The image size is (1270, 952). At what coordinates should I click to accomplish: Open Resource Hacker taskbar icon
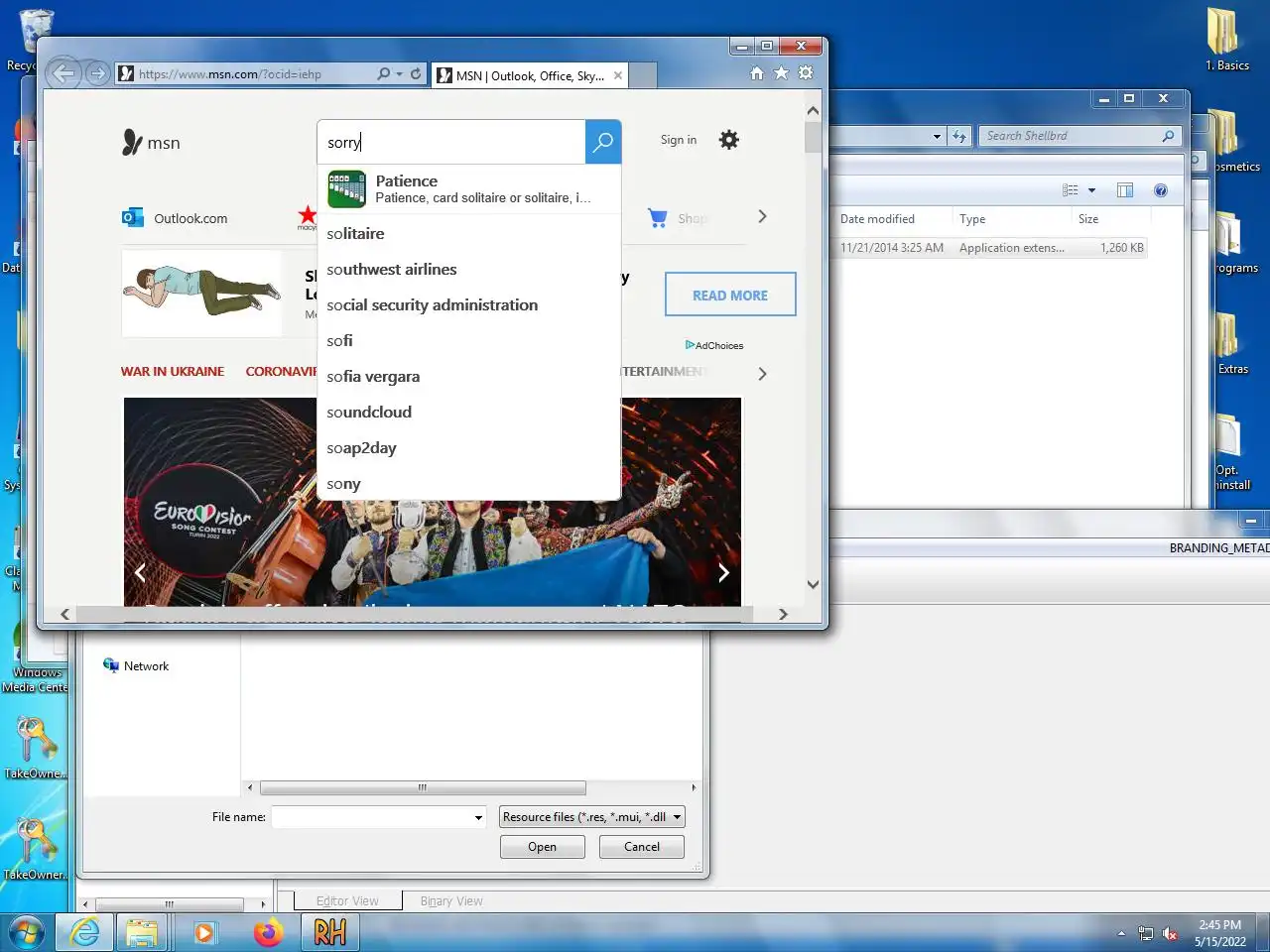point(329,932)
